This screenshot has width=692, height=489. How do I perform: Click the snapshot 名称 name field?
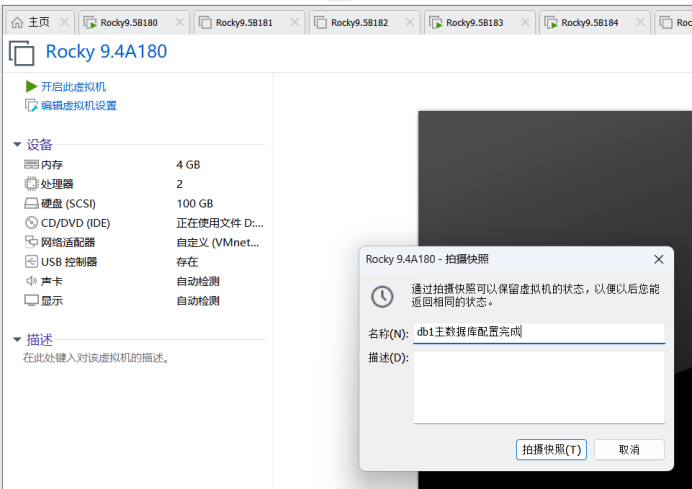[538, 332]
